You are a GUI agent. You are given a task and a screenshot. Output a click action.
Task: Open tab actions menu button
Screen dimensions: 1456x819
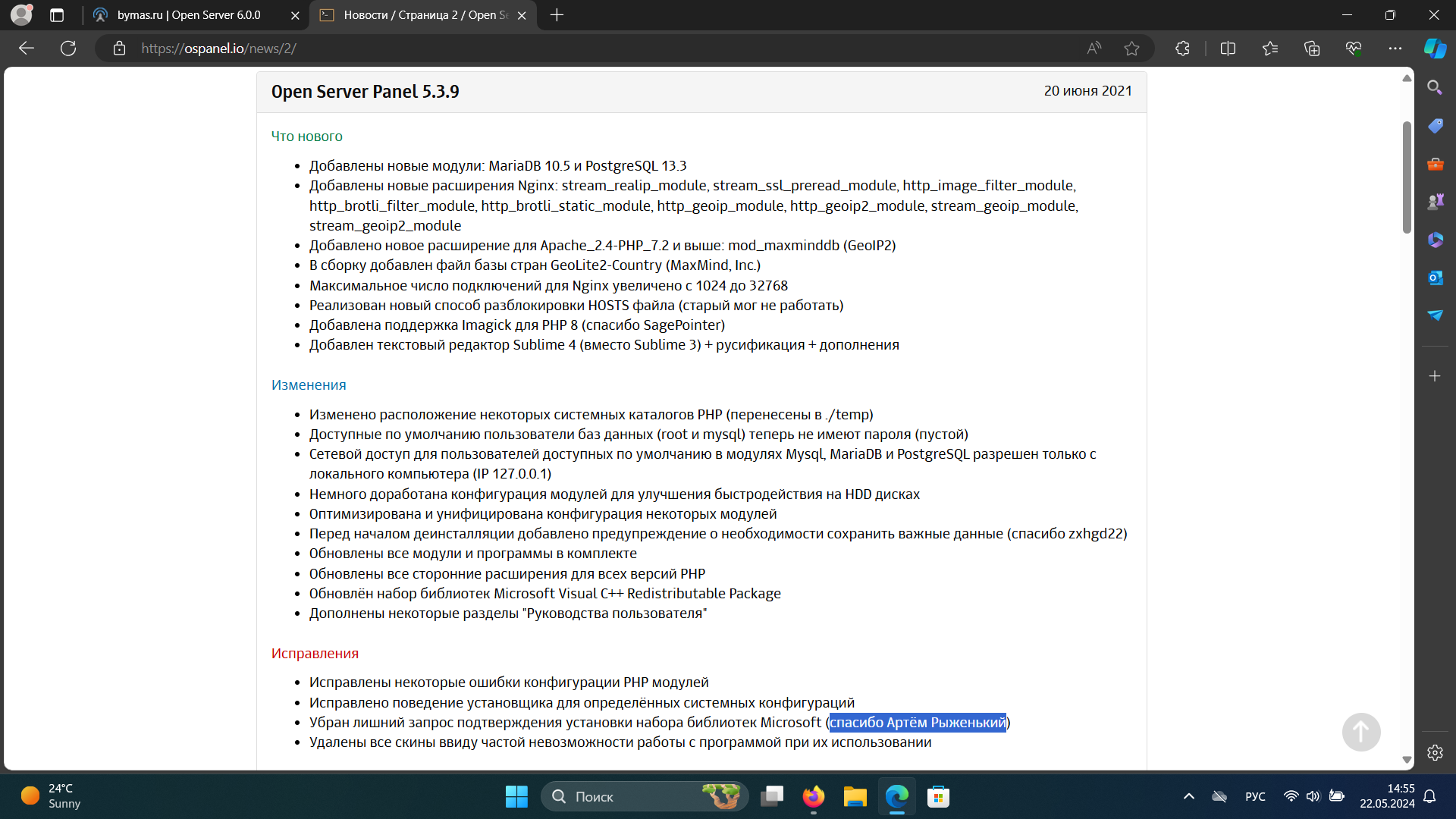[x=57, y=15]
